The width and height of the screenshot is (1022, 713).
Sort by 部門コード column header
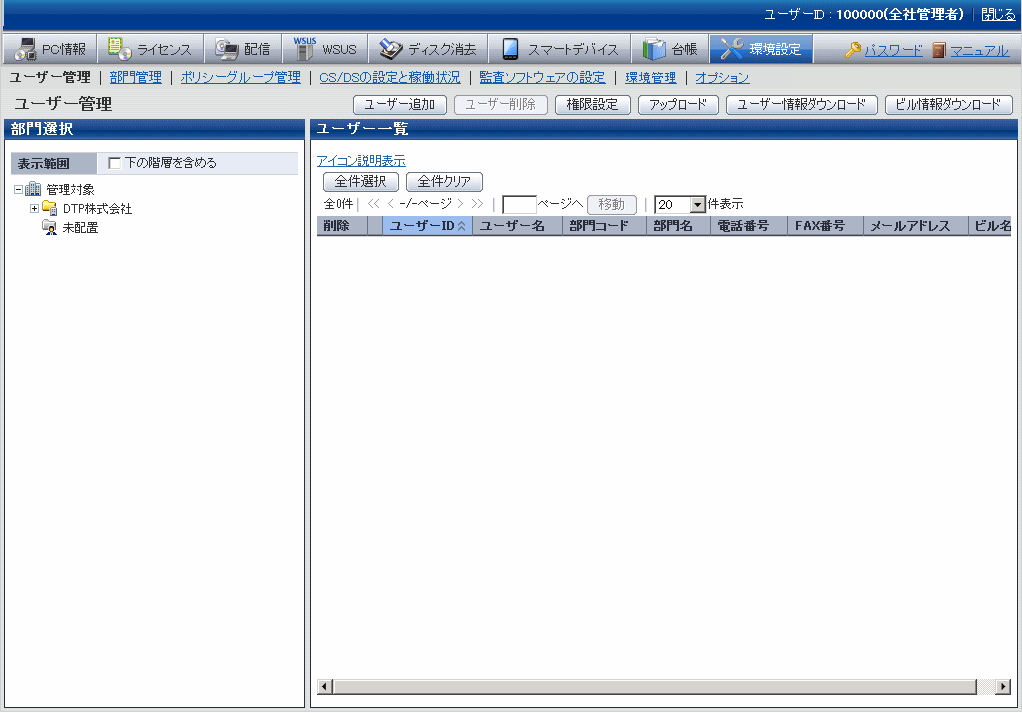coord(604,226)
